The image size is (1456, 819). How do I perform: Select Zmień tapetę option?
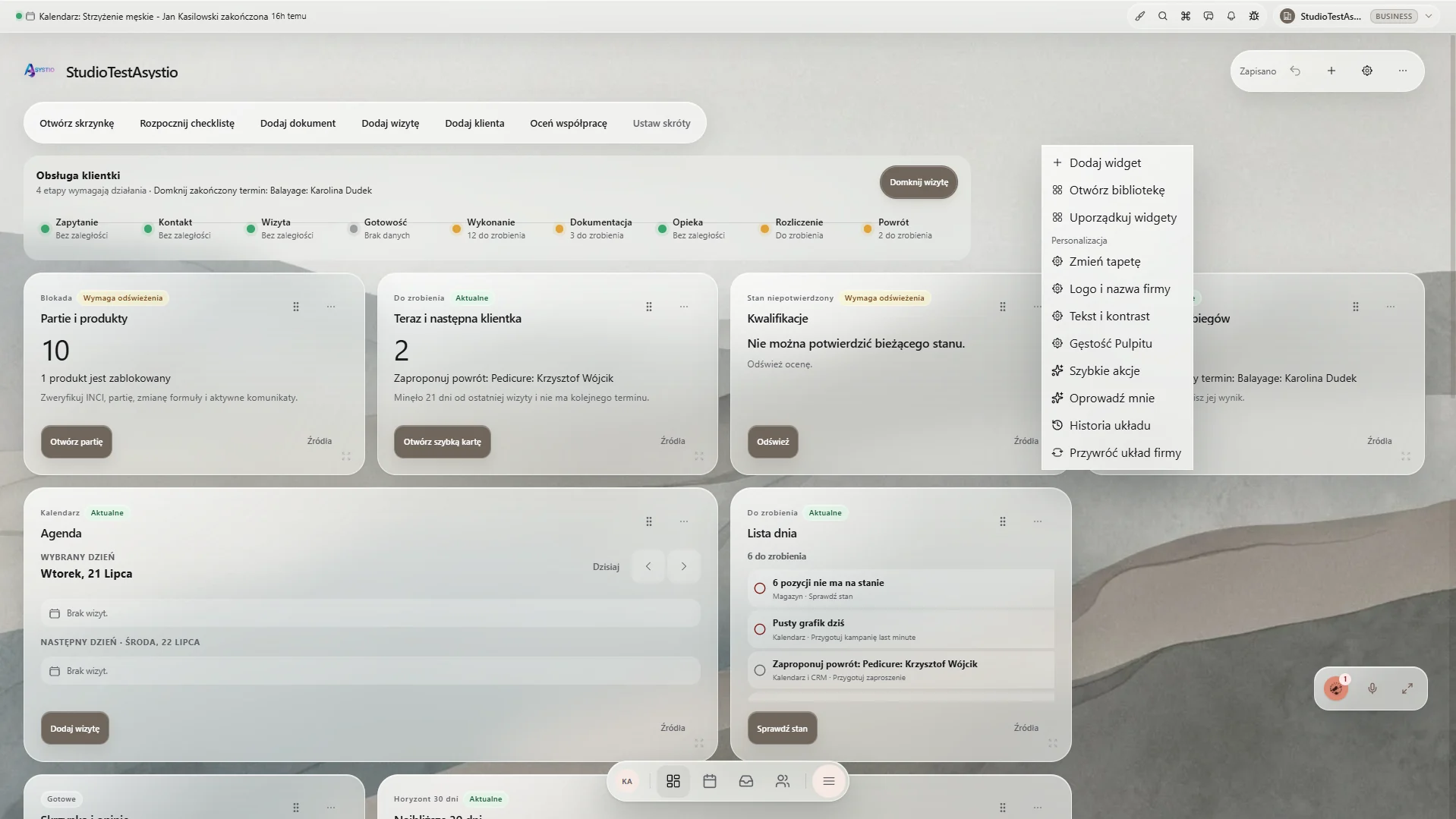click(x=1117, y=262)
